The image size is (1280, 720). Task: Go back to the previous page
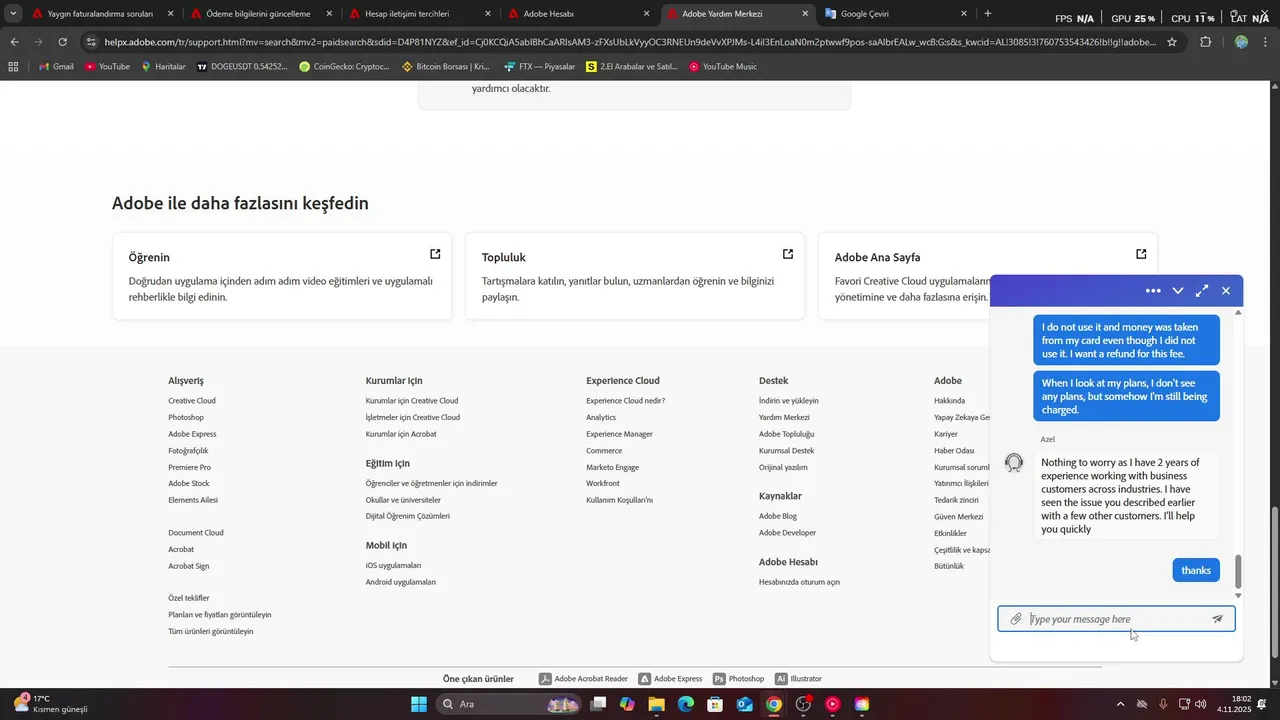pyautogui.click(x=14, y=42)
